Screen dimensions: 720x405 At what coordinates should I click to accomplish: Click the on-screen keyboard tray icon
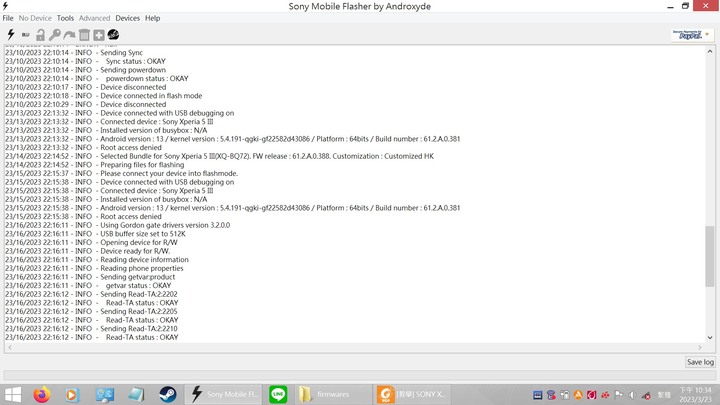coord(538,395)
